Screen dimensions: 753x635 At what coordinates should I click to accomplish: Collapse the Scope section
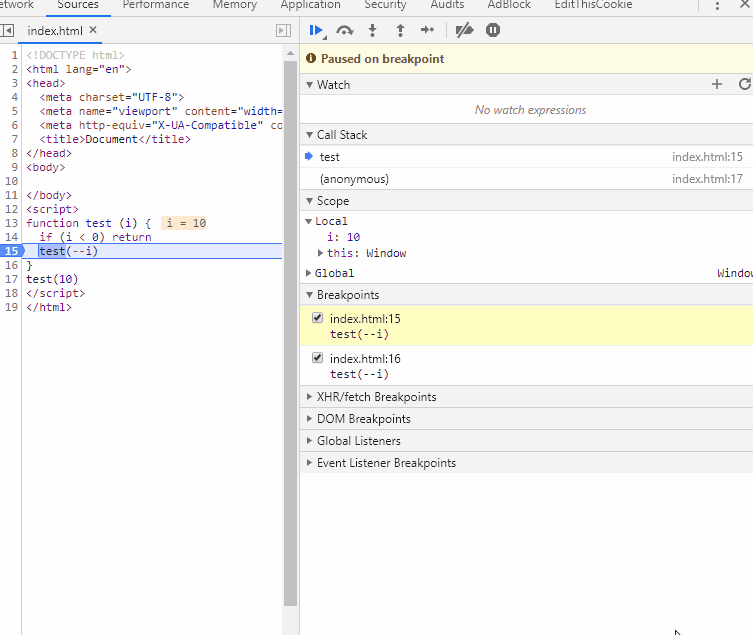(310, 201)
